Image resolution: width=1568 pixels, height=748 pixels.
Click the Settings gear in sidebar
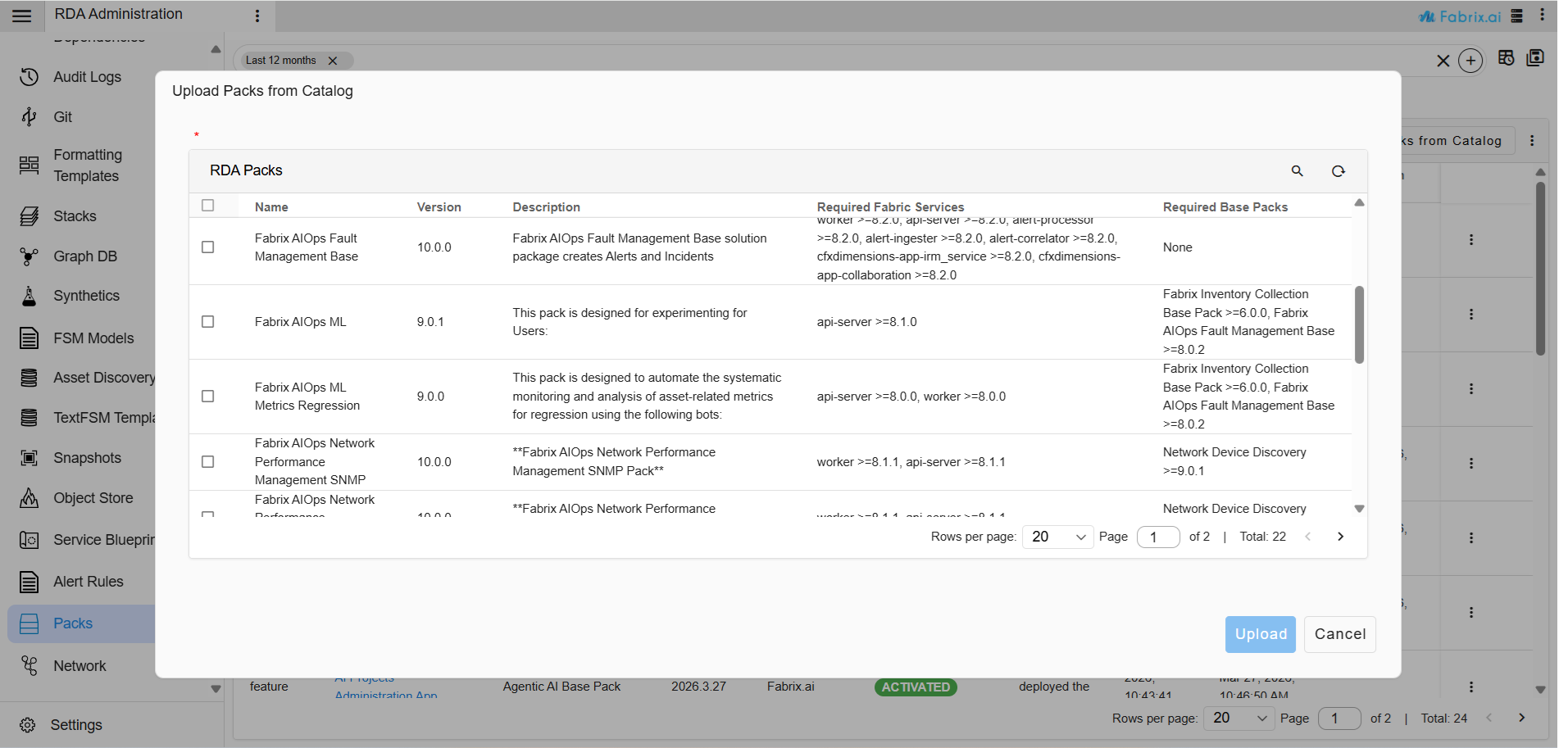pyautogui.click(x=28, y=725)
